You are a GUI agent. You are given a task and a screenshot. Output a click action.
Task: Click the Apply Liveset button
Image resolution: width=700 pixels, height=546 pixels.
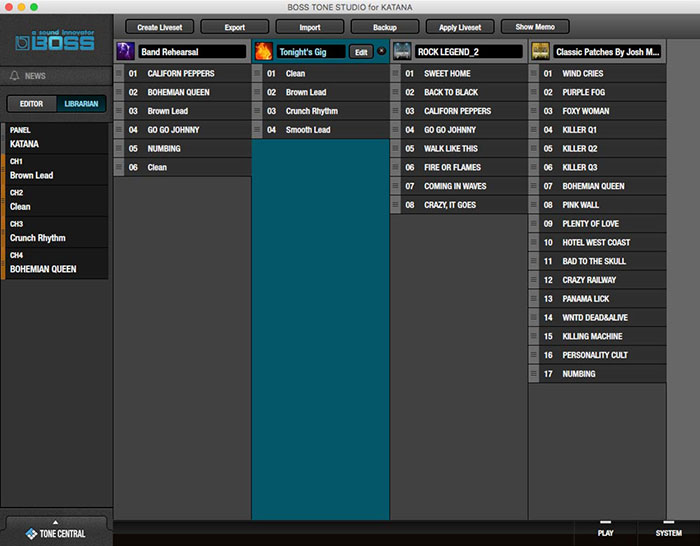[460, 27]
